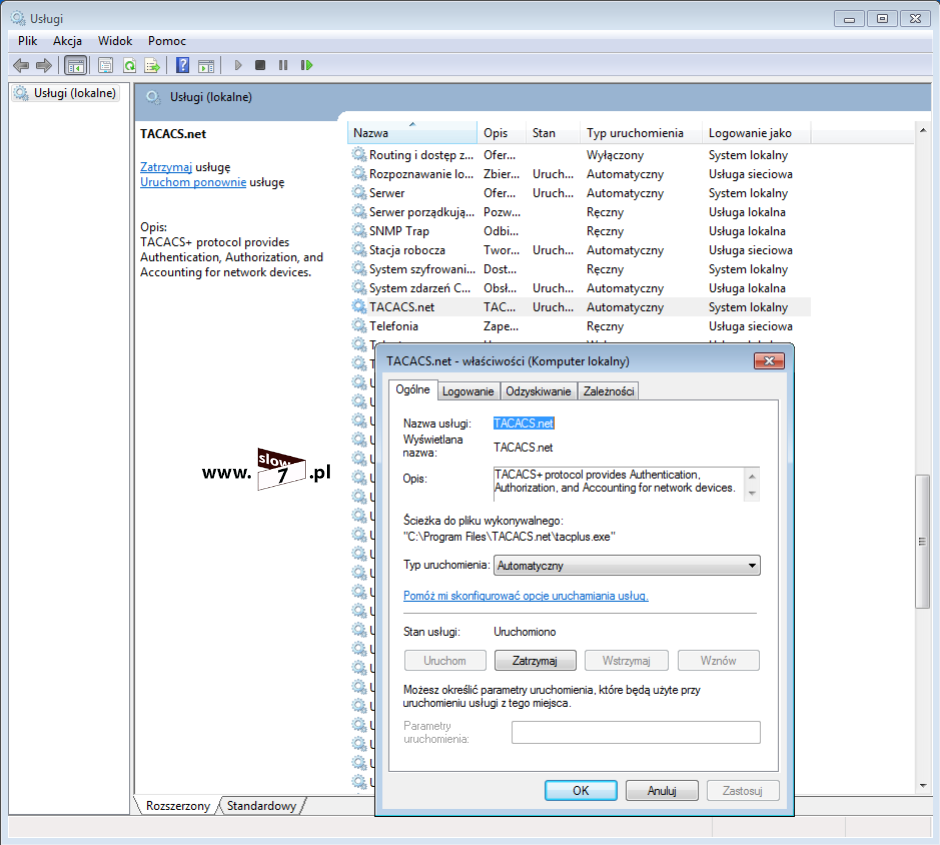Click the gear icon of SNMP Trap row
The width and height of the screenshot is (940, 845).
click(x=359, y=230)
